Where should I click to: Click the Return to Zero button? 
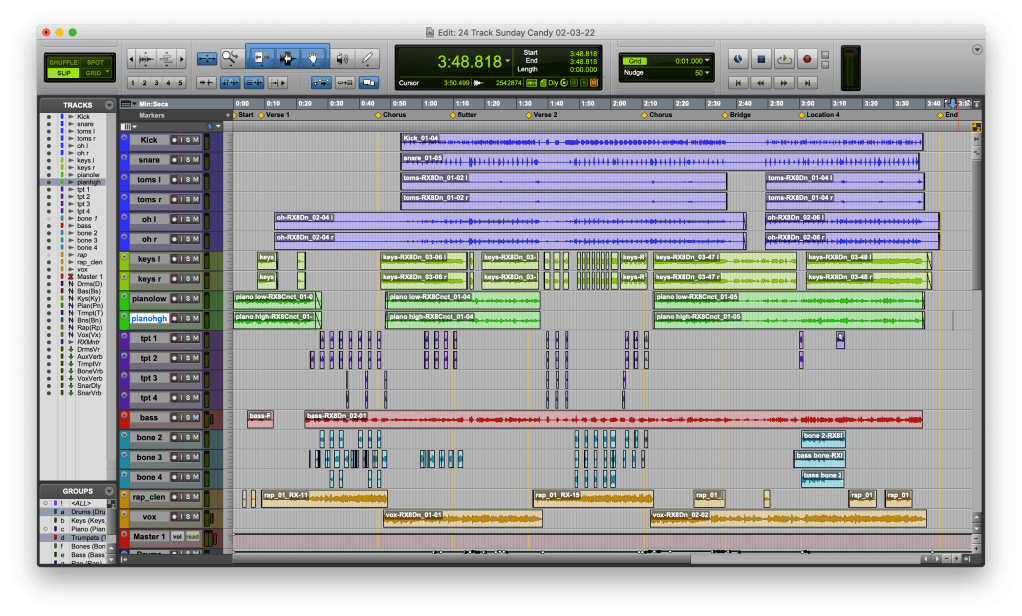pos(737,82)
